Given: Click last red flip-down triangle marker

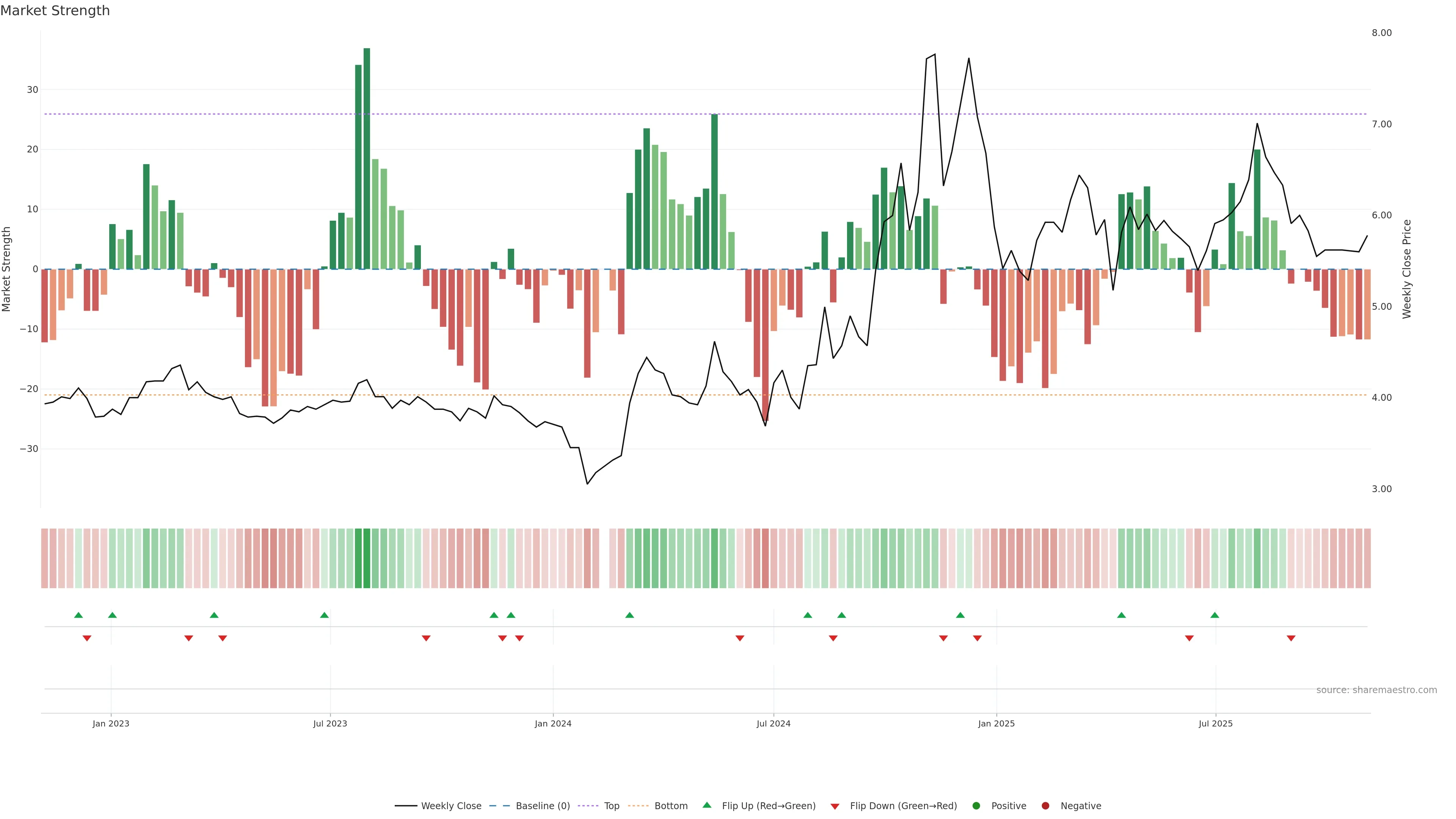Looking at the screenshot, I should [1291, 638].
